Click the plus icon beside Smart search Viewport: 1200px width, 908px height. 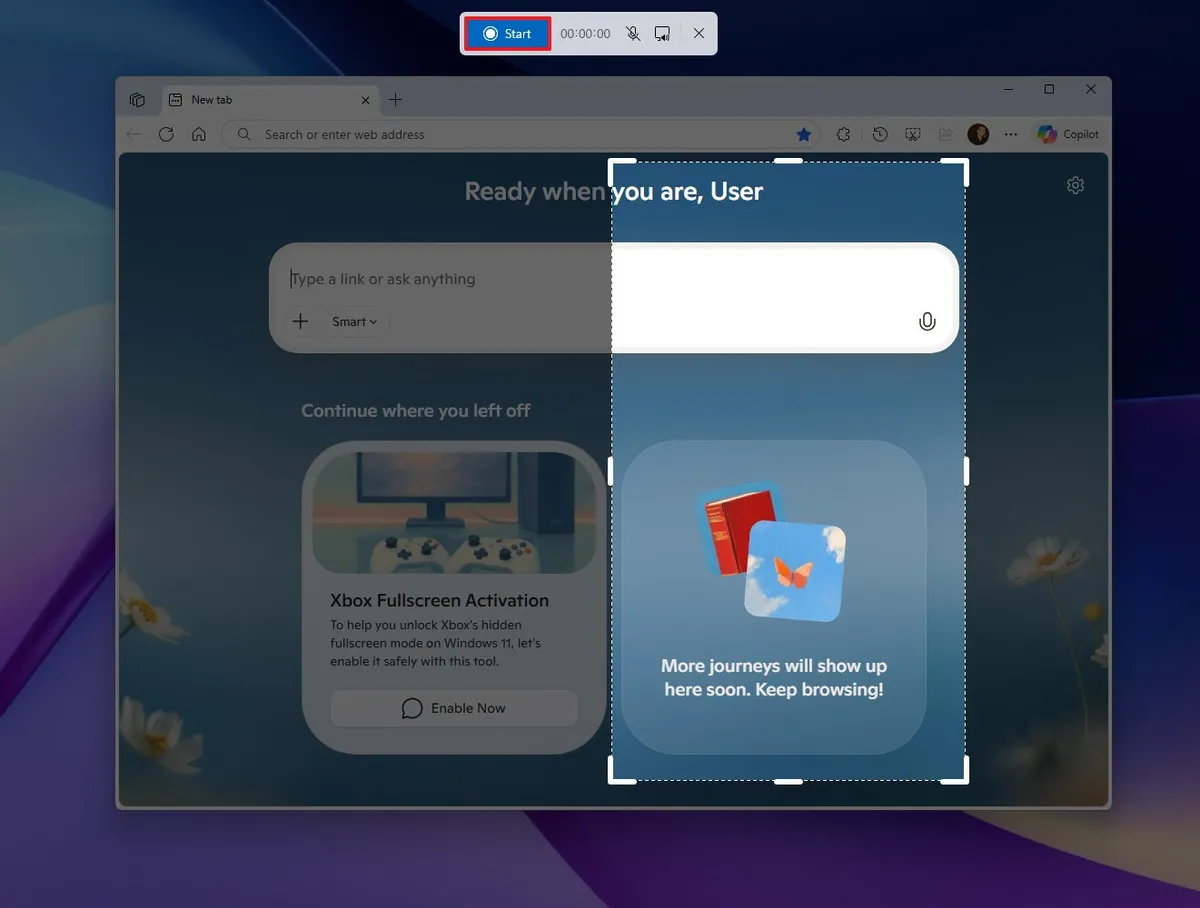coord(300,321)
